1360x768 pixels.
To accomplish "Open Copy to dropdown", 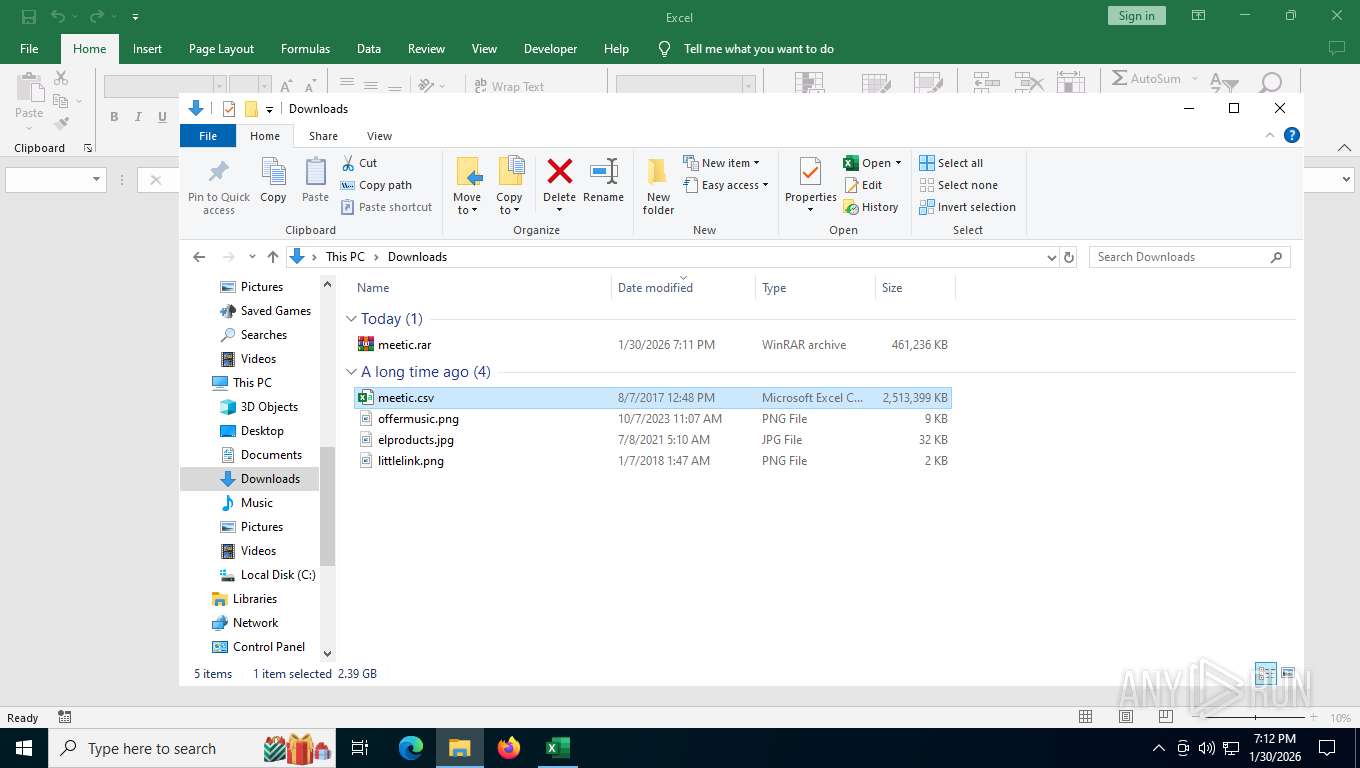I will pyautogui.click(x=509, y=204).
